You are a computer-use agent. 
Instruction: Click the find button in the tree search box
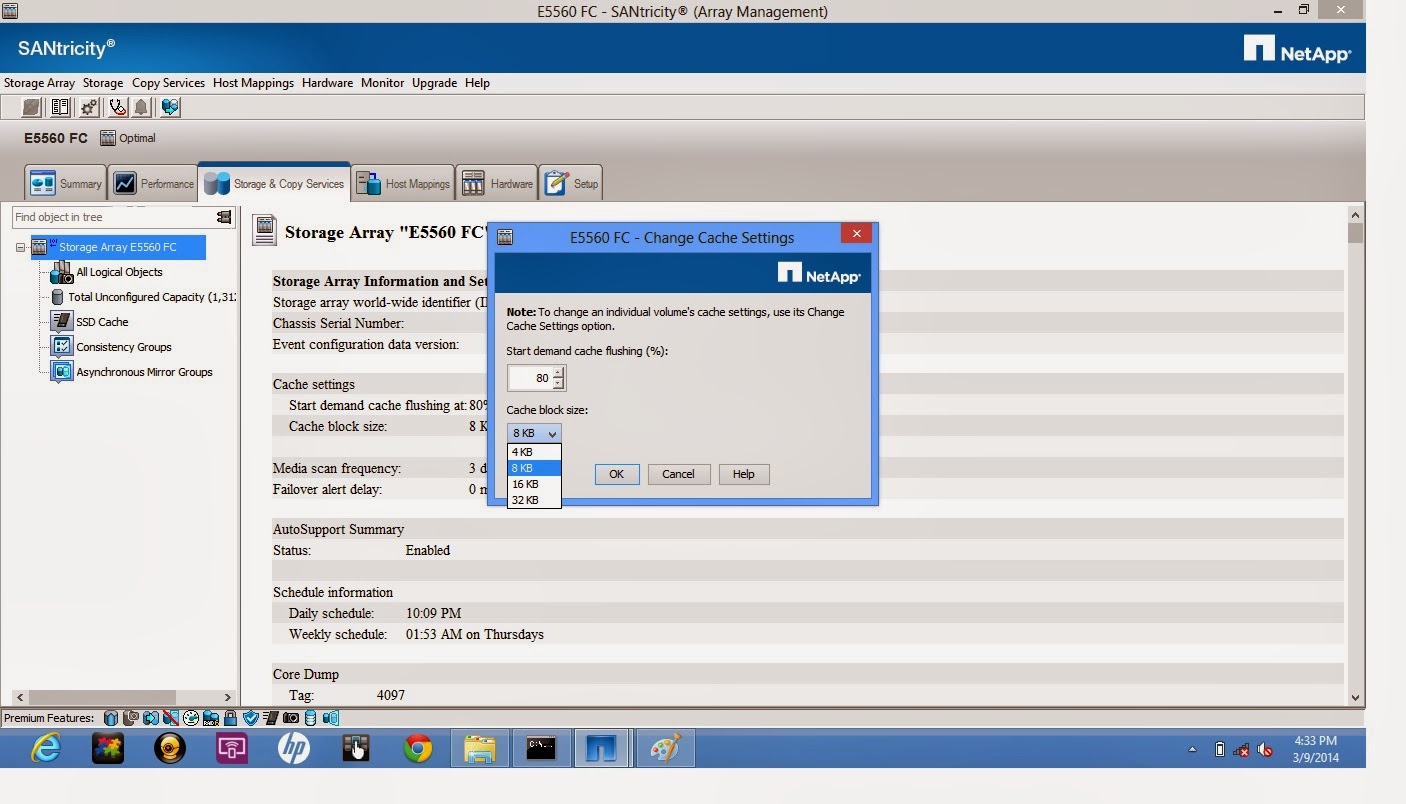pyautogui.click(x=224, y=217)
